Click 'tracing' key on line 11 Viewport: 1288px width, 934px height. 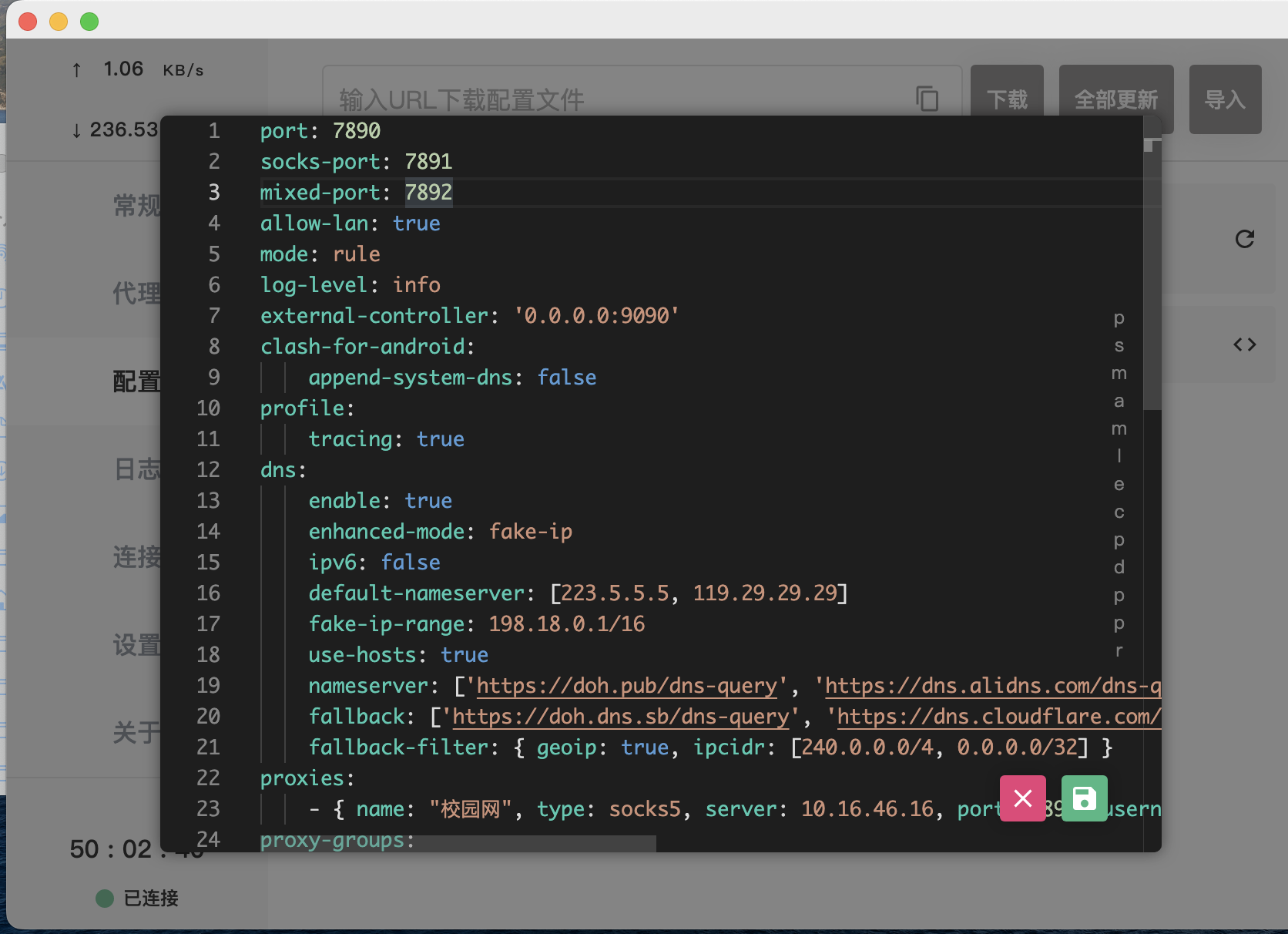[351, 438]
